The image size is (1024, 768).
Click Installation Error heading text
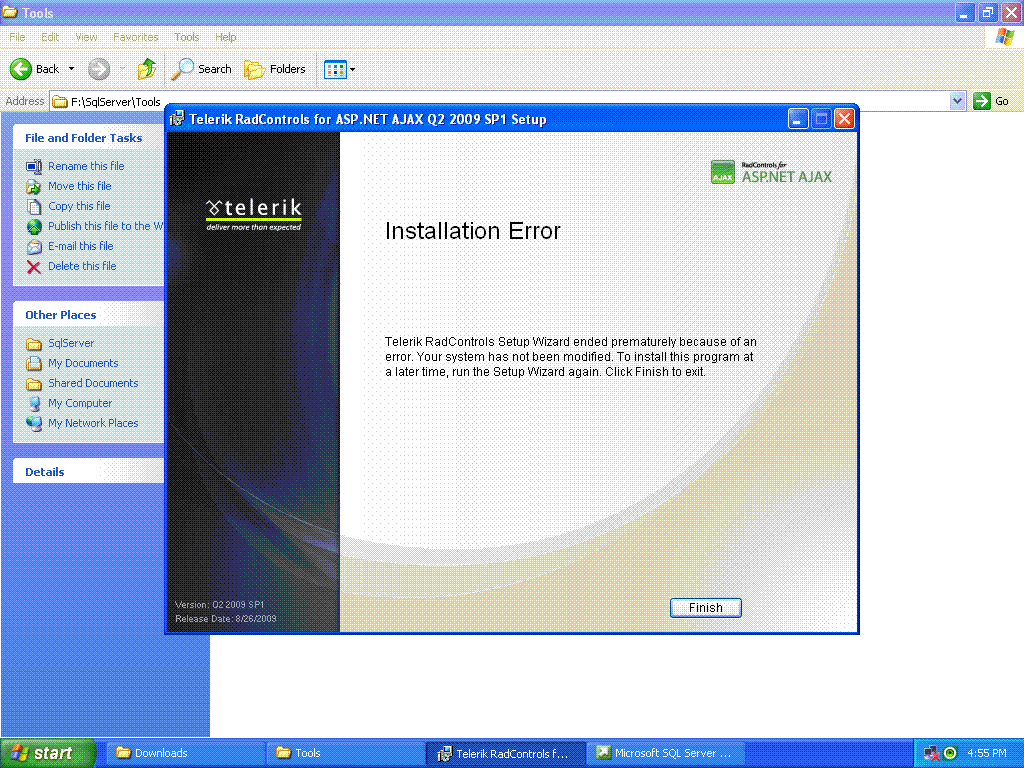coord(473,231)
